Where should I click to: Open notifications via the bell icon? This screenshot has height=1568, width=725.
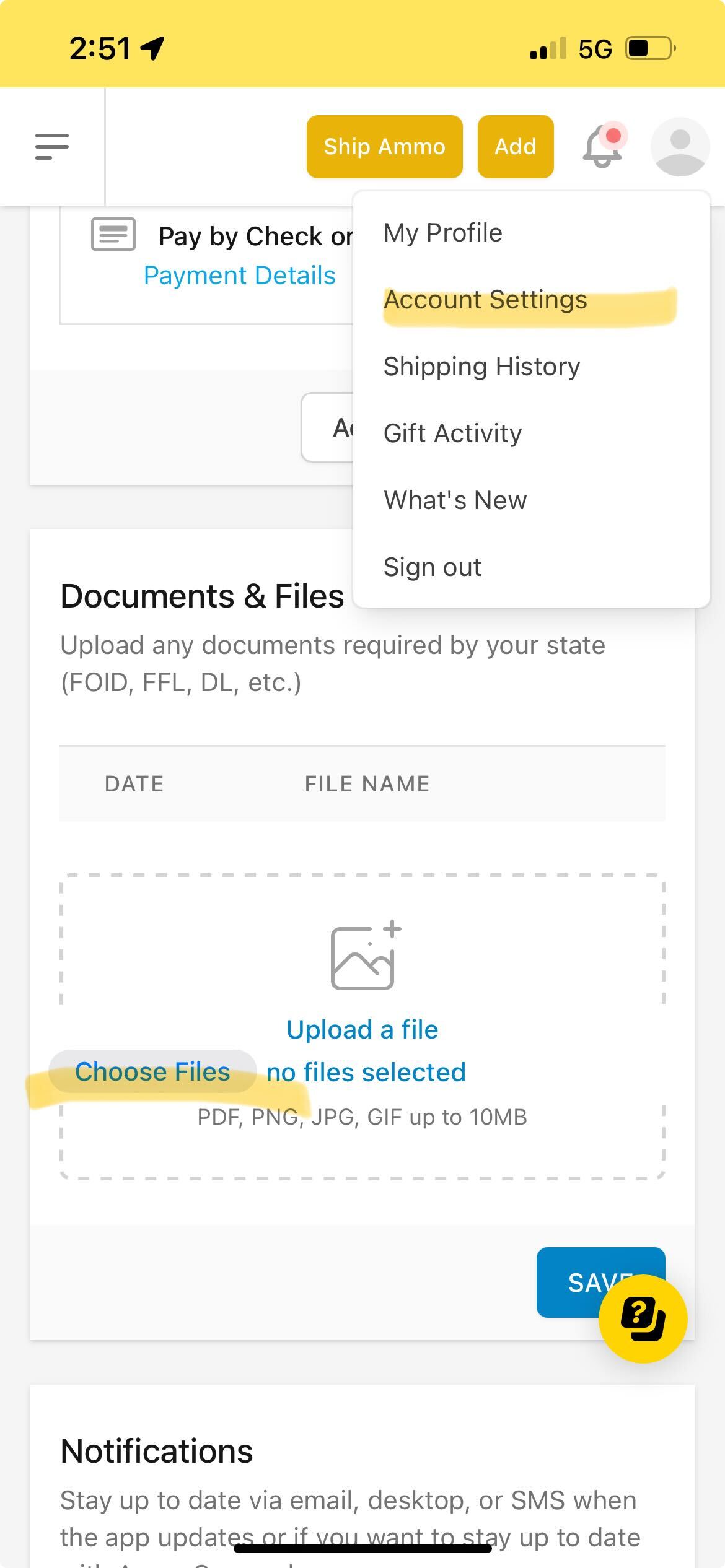point(603,147)
